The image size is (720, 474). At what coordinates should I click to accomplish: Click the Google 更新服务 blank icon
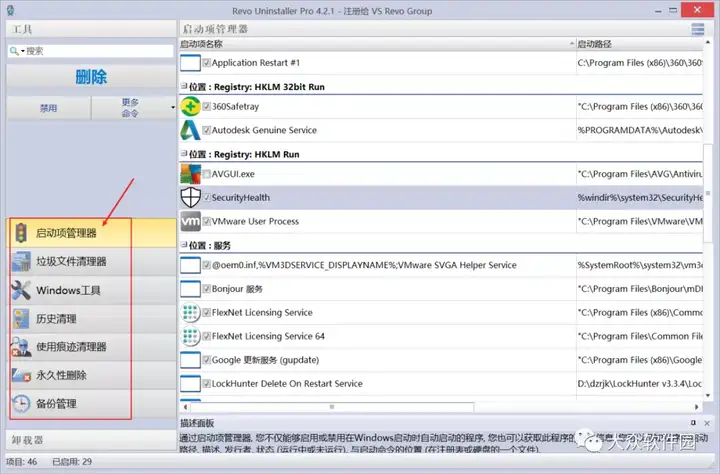[x=190, y=360]
